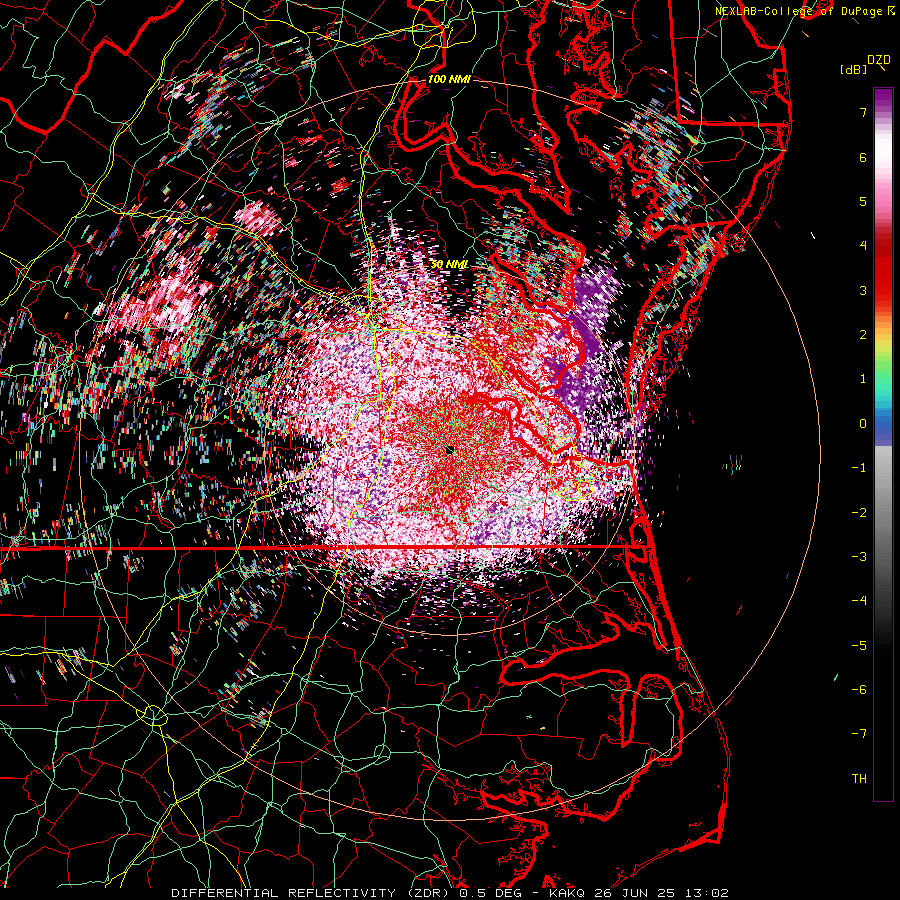This screenshot has height=900, width=900.
Task: Select the 6 value on the dB scale
Action: 863,157
